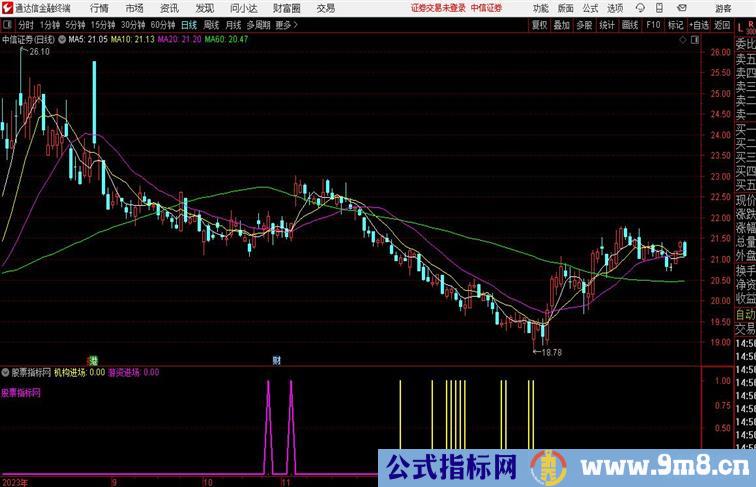Open the 版面 menu
Viewport: 756px width, 487px height.
pyautogui.click(x=566, y=8)
